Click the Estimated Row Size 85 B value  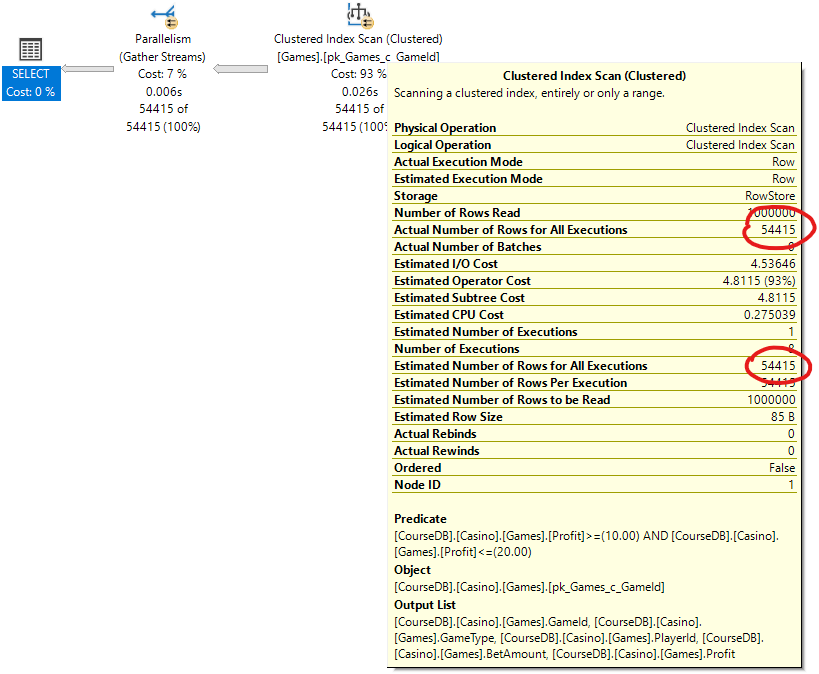(x=783, y=416)
